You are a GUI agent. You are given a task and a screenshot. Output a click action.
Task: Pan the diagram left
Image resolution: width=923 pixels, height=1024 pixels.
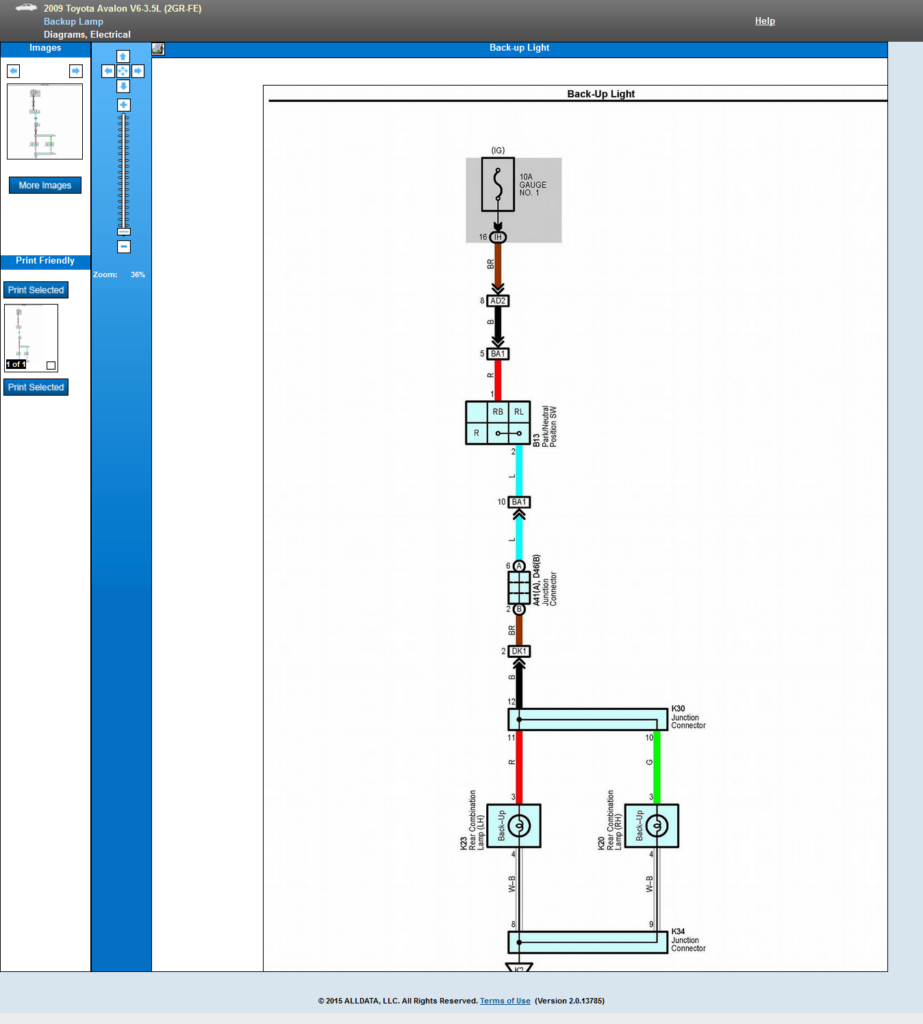tap(108, 71)
